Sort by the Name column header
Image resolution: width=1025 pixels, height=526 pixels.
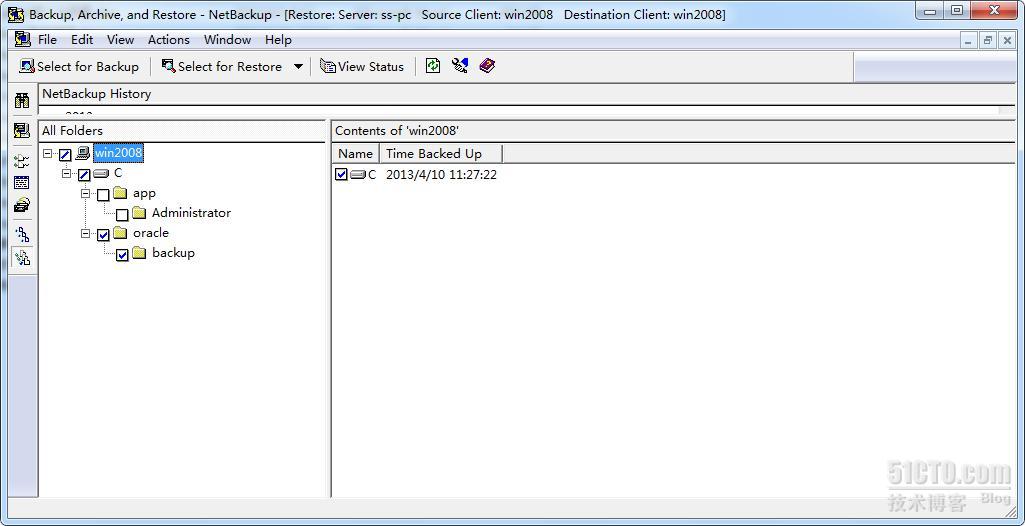tap(355, 154)
